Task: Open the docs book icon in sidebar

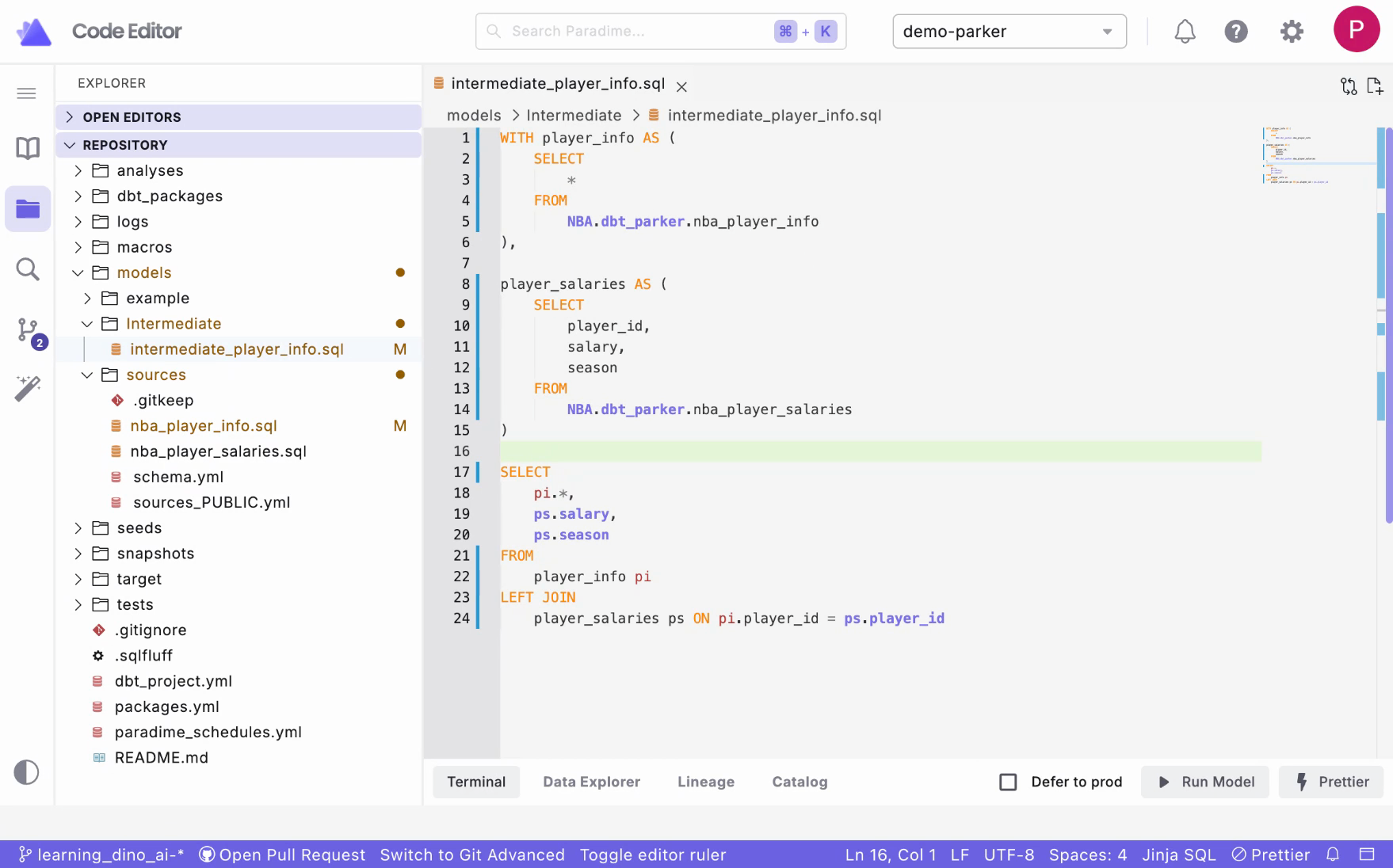Action: [28, 148]
